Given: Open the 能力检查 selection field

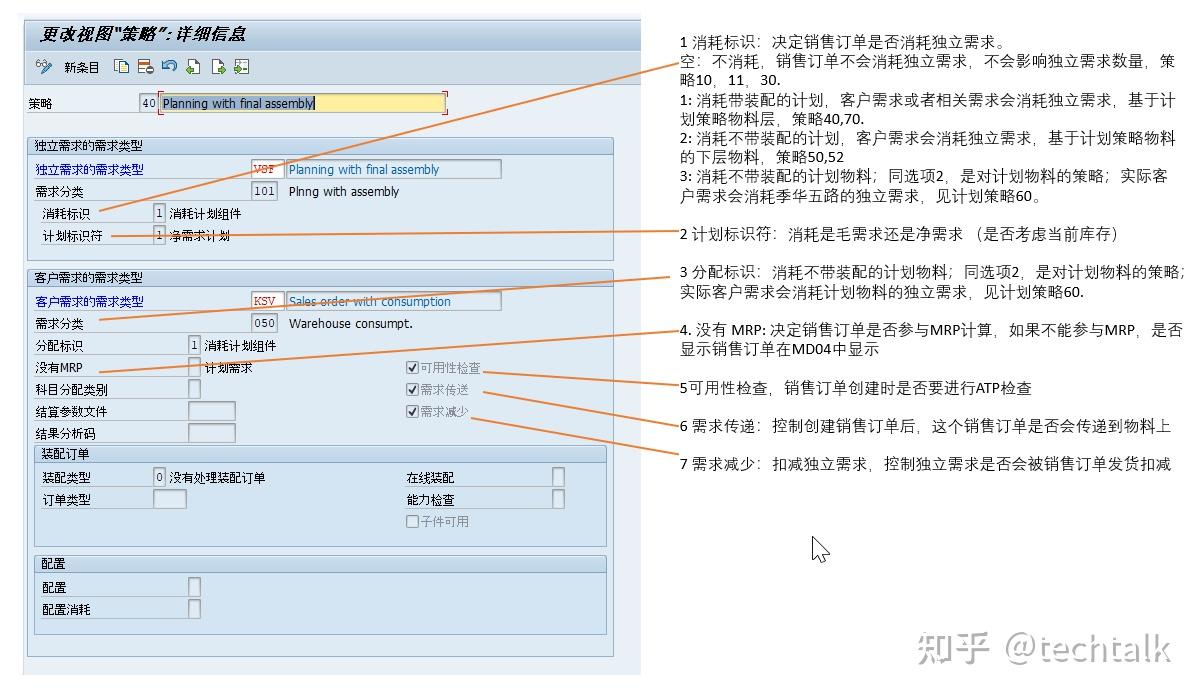Looking at the screenshot, I should (556, 500).
